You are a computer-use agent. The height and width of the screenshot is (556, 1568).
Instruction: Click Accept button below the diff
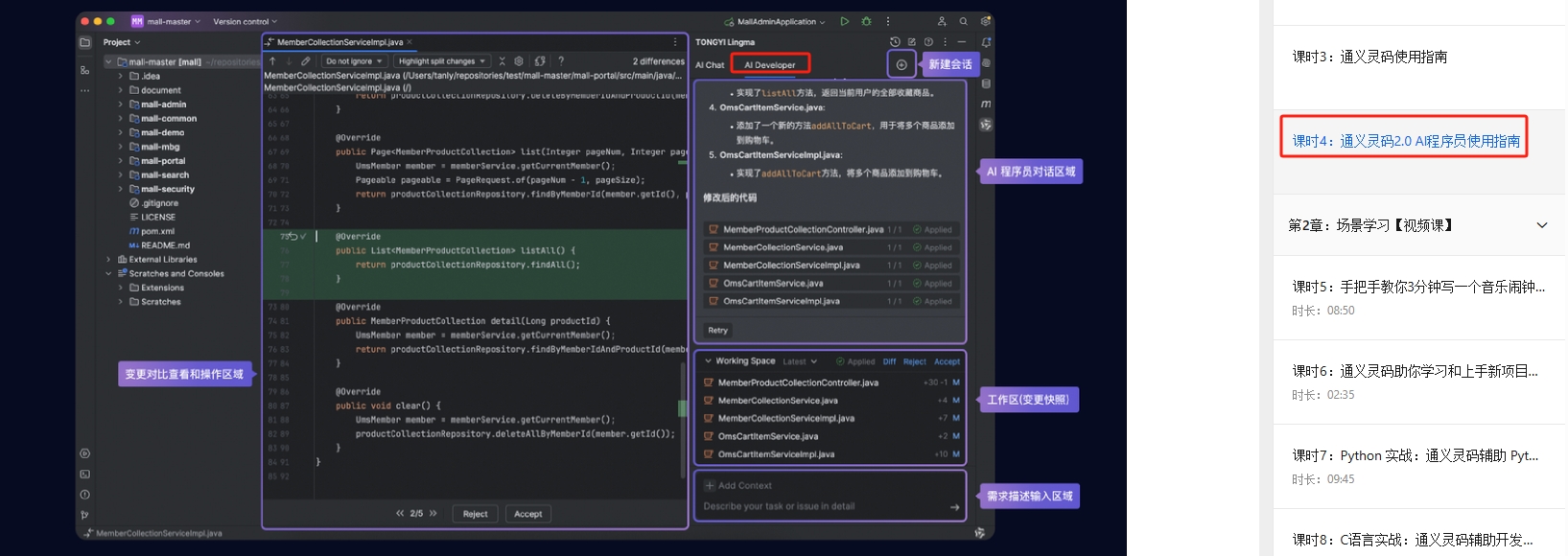point(527,514)
